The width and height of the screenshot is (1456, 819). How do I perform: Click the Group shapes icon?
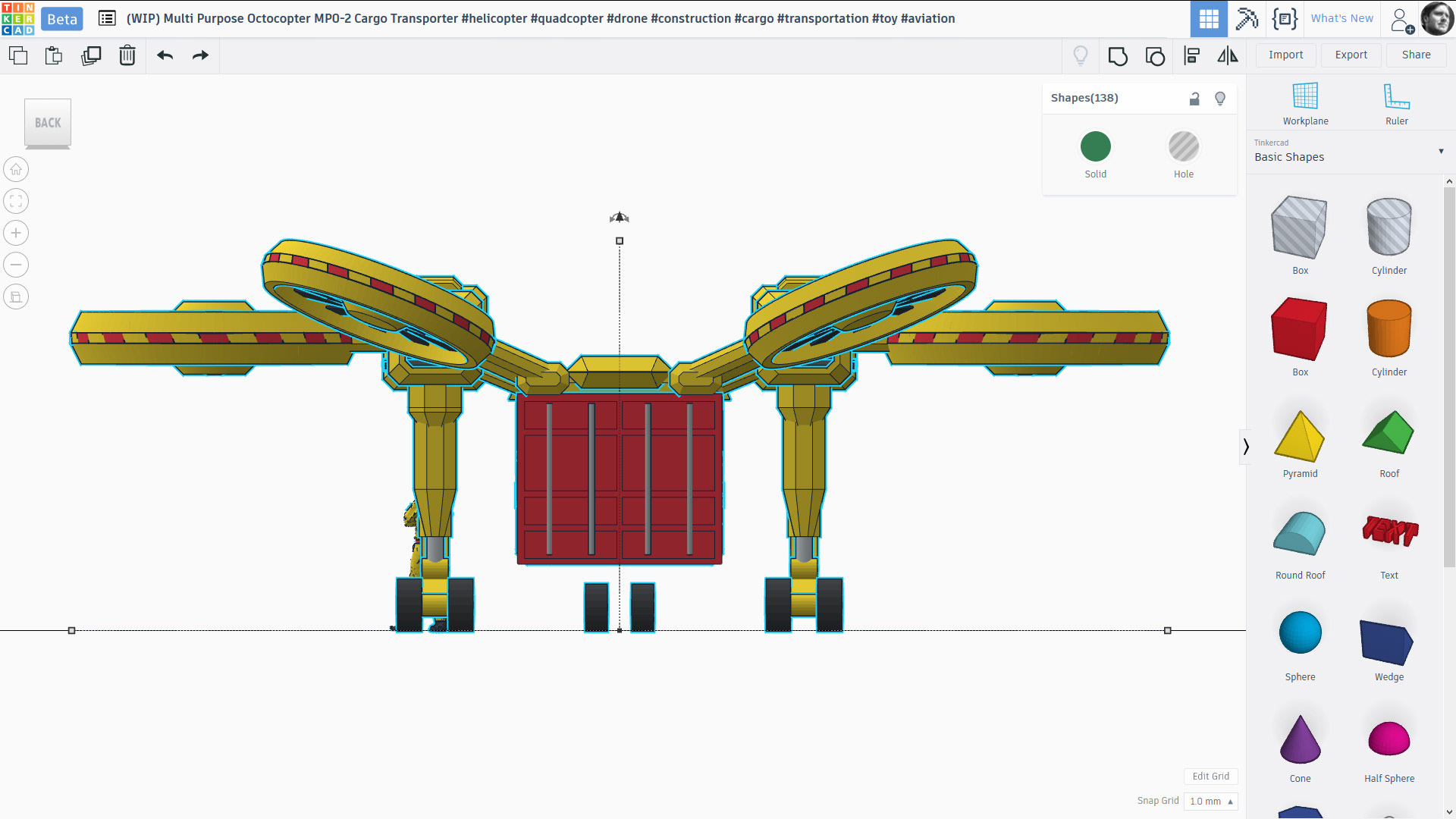click(x=1118, y=55)
